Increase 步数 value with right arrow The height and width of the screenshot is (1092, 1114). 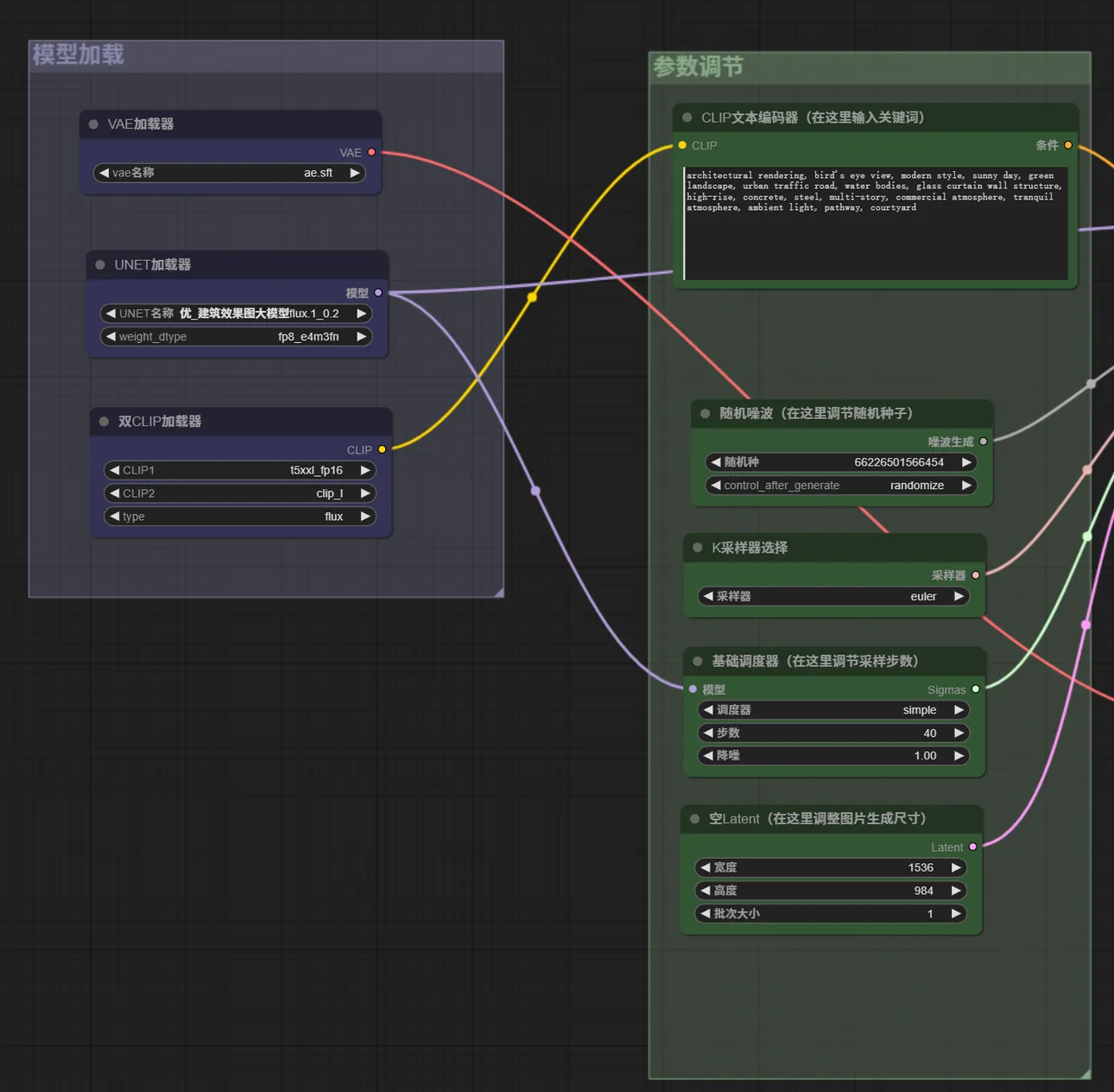point(959,733)
